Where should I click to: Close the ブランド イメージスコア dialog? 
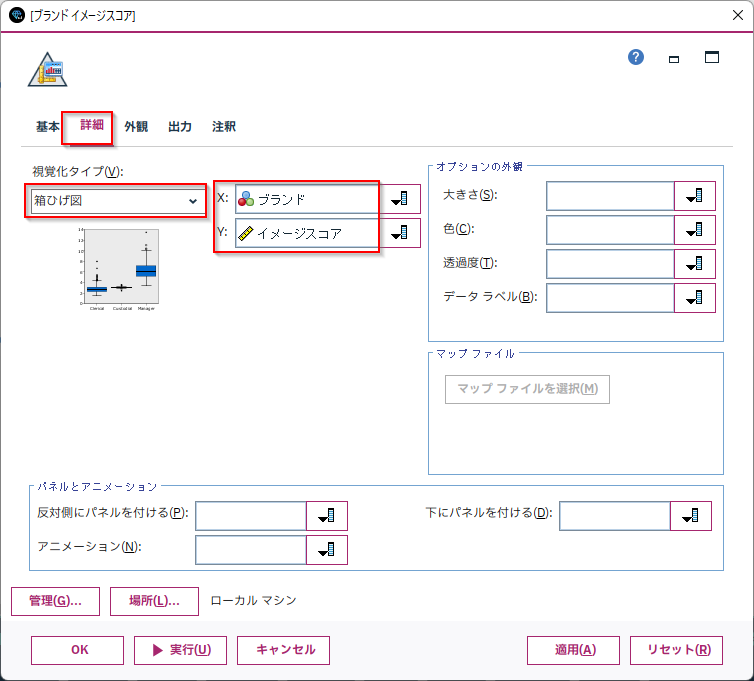pos(738,15)
